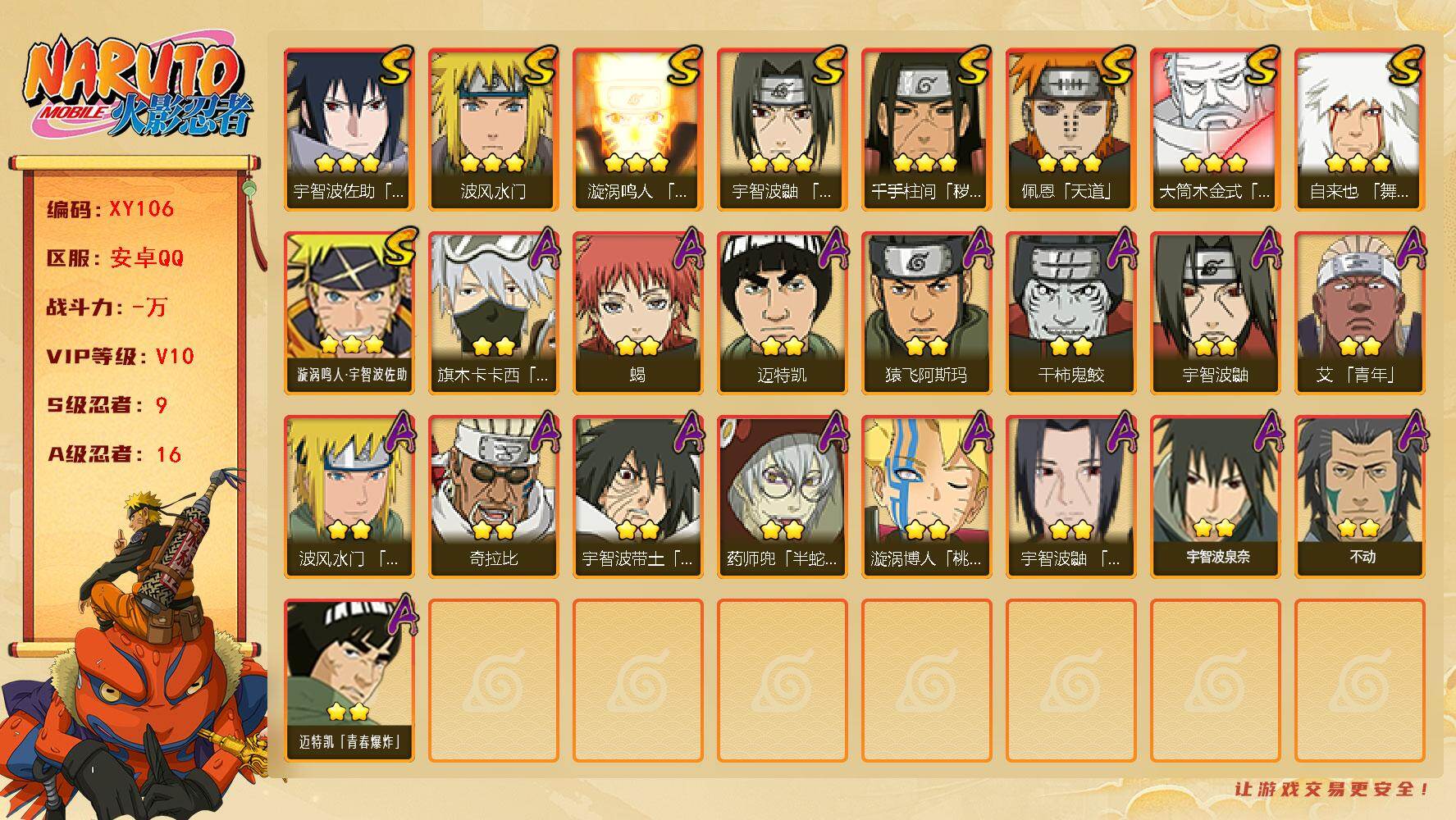The height and width of the screenshot is (820, 1456).
Task: Select the 奇拉比 ninja card
Action: pyautogui.click(x=493, y=497)
